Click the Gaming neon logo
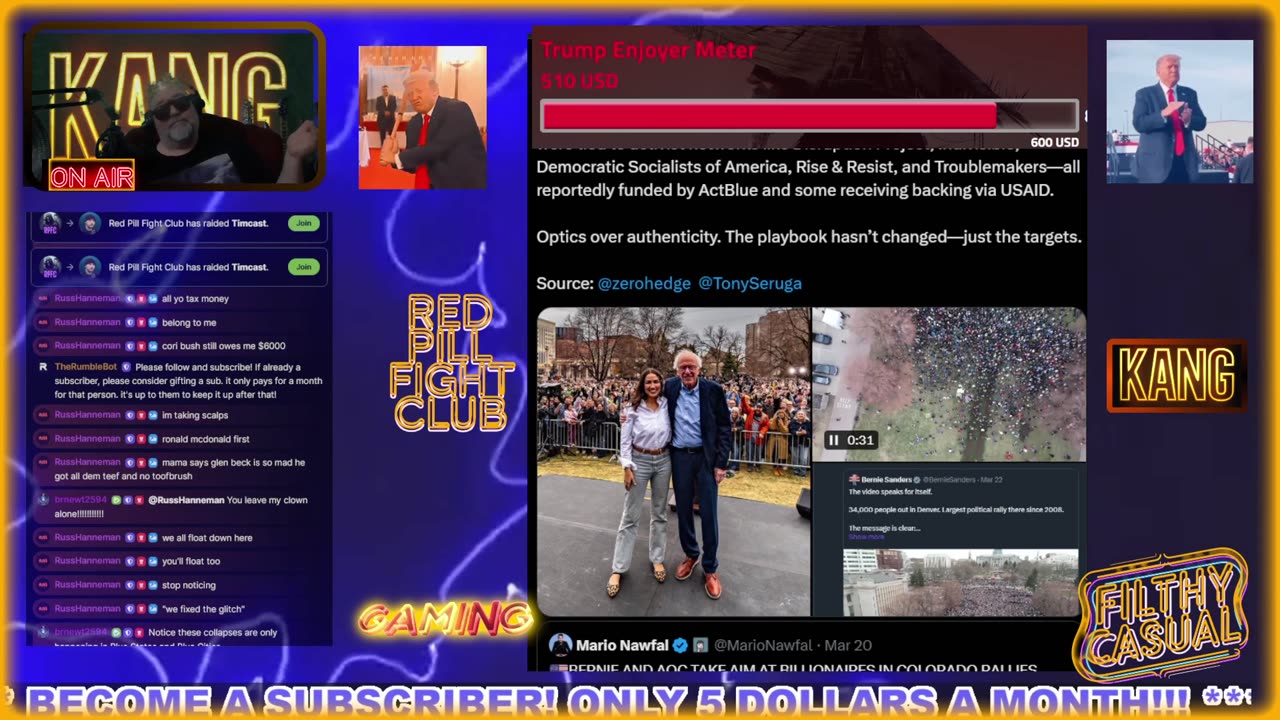The width and height of the screenshot is (1280, 720). pos(445,620)
